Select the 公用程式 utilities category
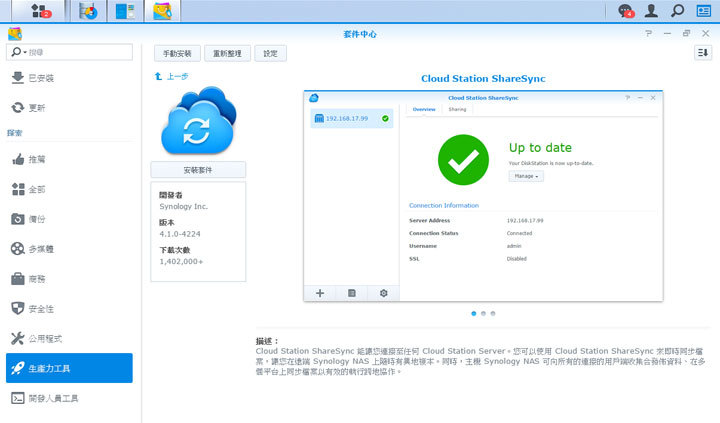This screenshot has width=720, height=423. (x=69, y=338)
